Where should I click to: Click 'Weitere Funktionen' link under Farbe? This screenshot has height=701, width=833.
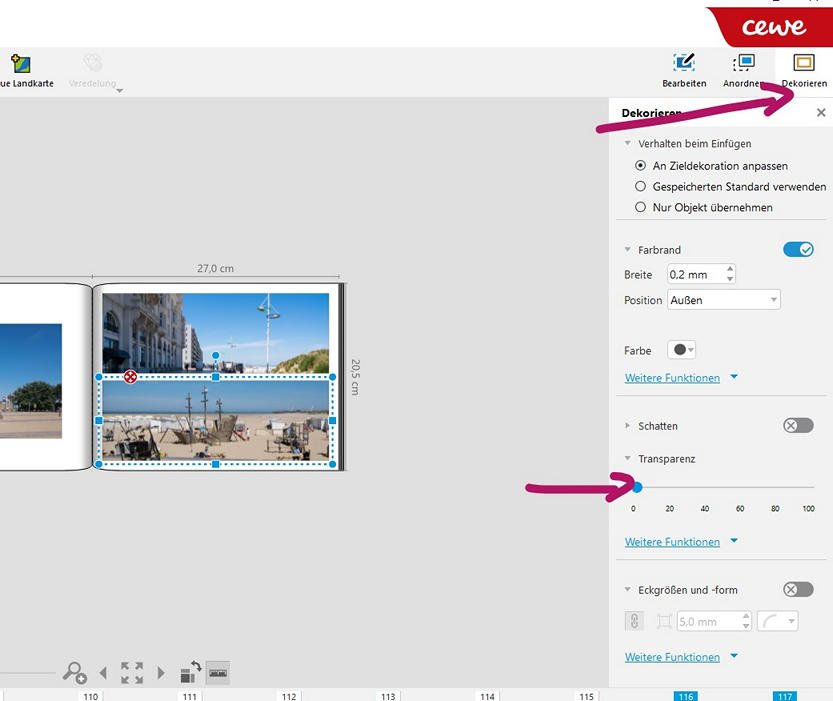click(672, 378)
